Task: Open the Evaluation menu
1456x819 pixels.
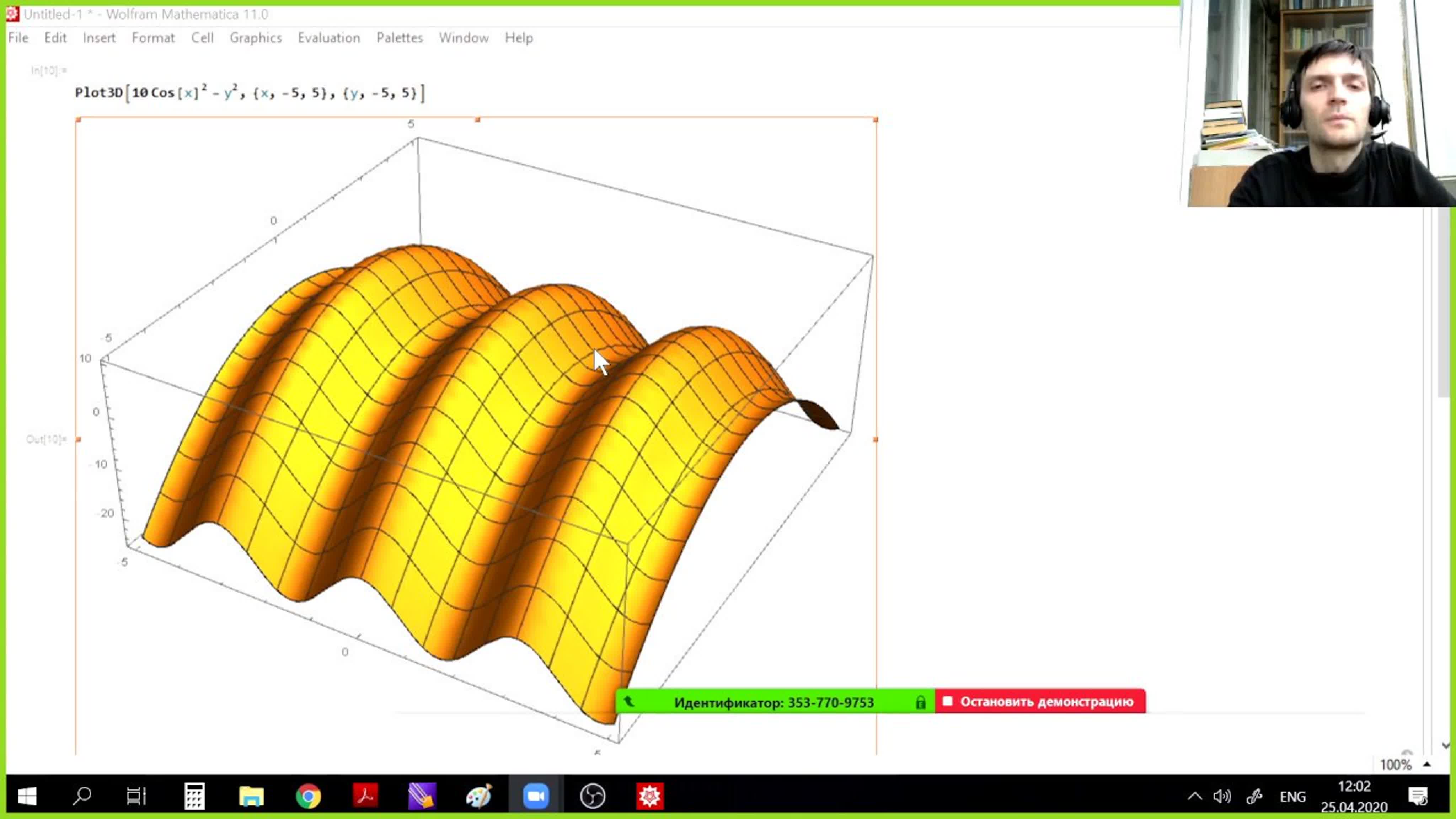Action: click(328, 38)
